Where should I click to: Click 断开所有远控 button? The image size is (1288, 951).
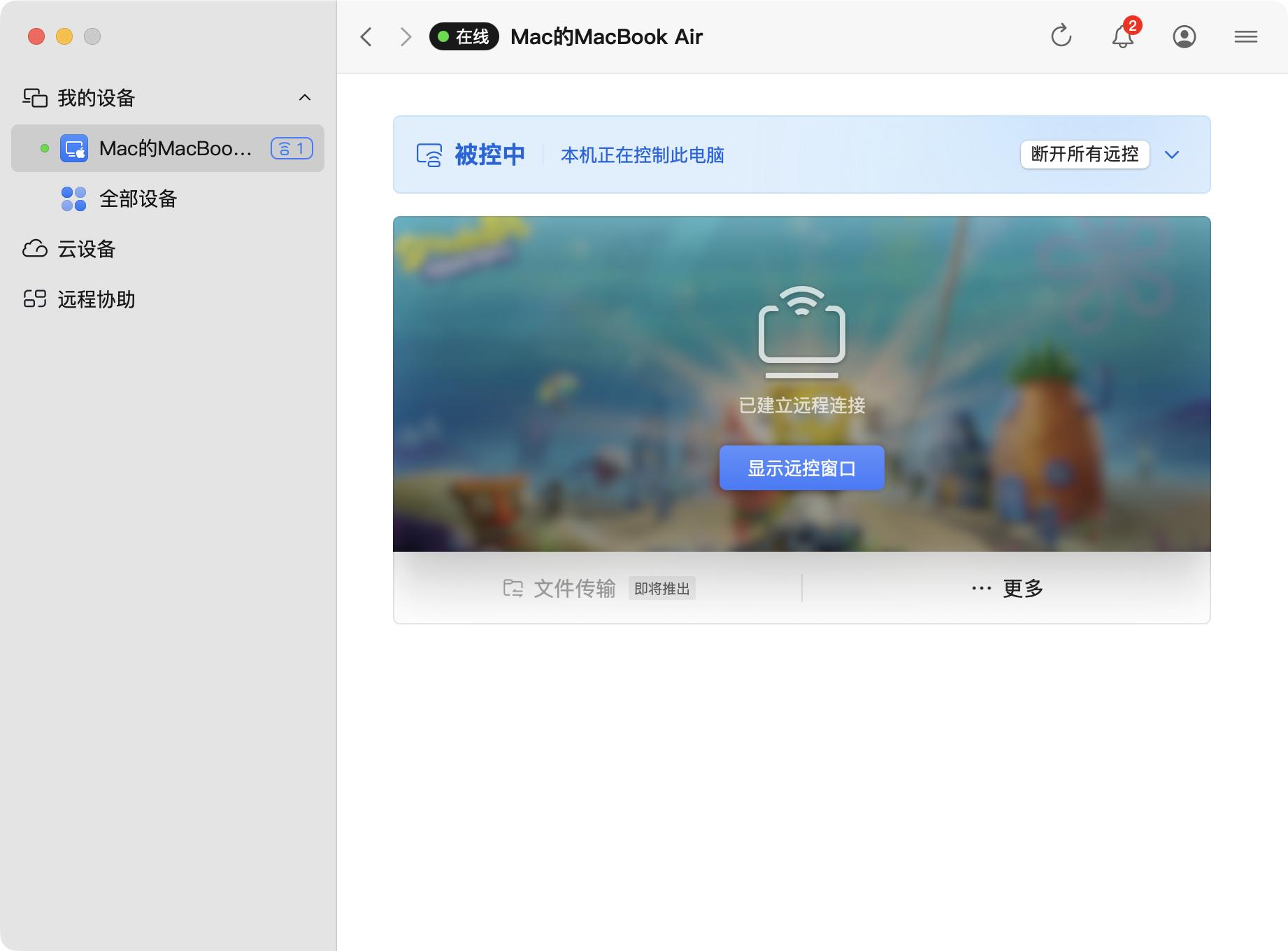point(1085,155)
